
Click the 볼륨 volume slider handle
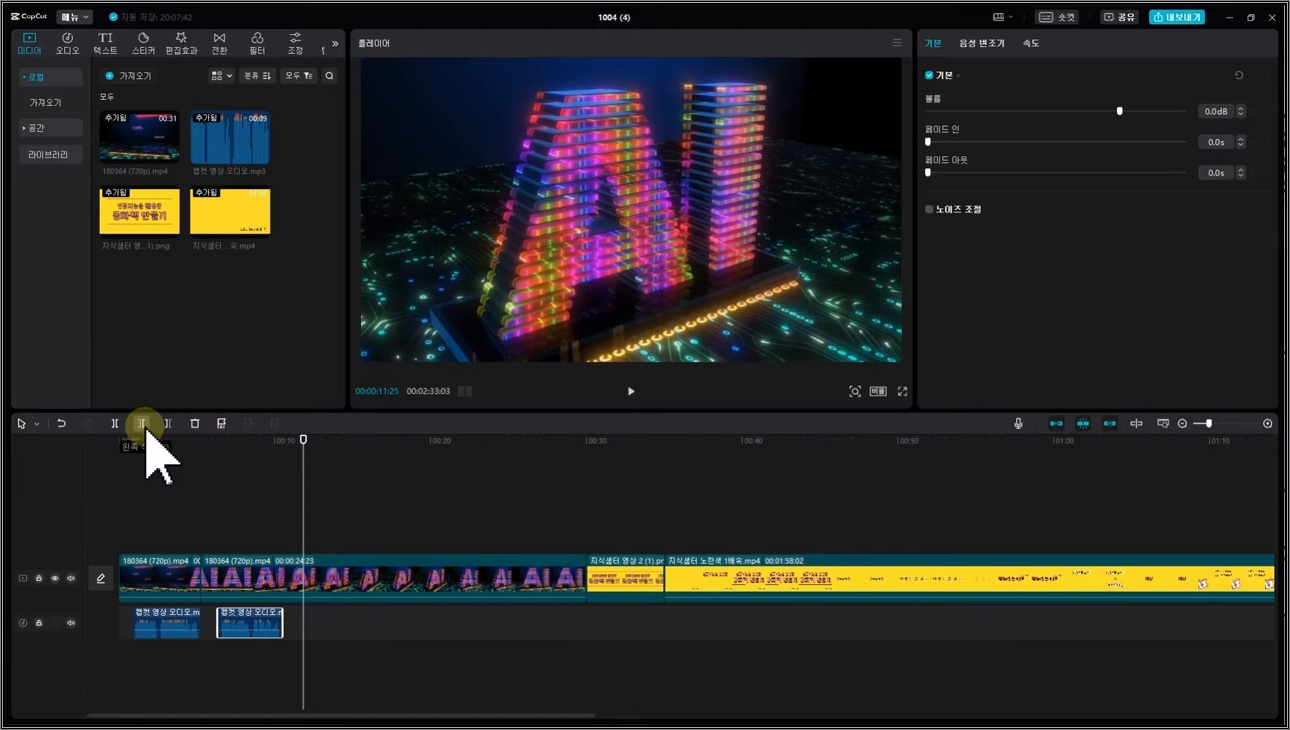pyautogui.click(x=1119, y=111)
